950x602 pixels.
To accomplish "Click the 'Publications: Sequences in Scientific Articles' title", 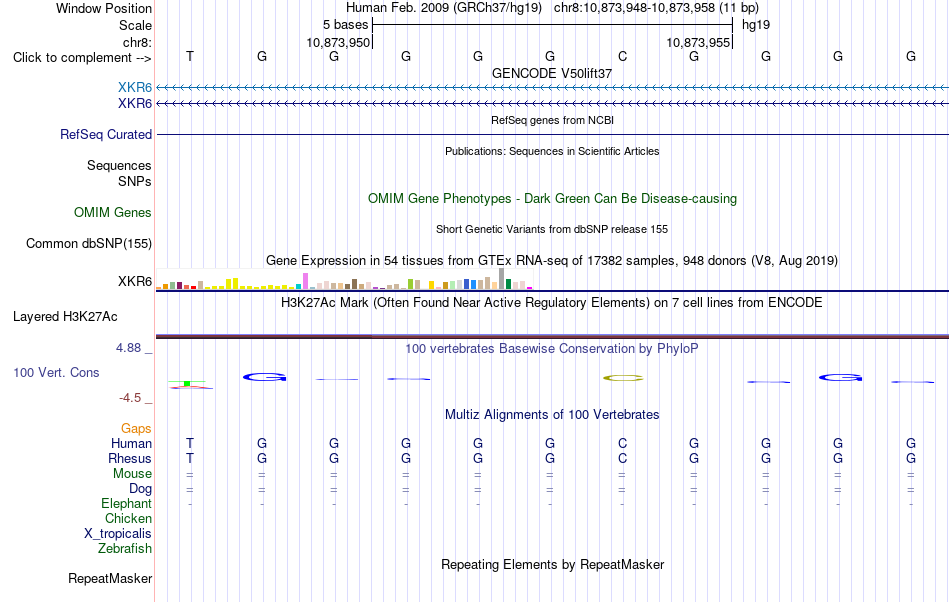I will click(552, 151).
